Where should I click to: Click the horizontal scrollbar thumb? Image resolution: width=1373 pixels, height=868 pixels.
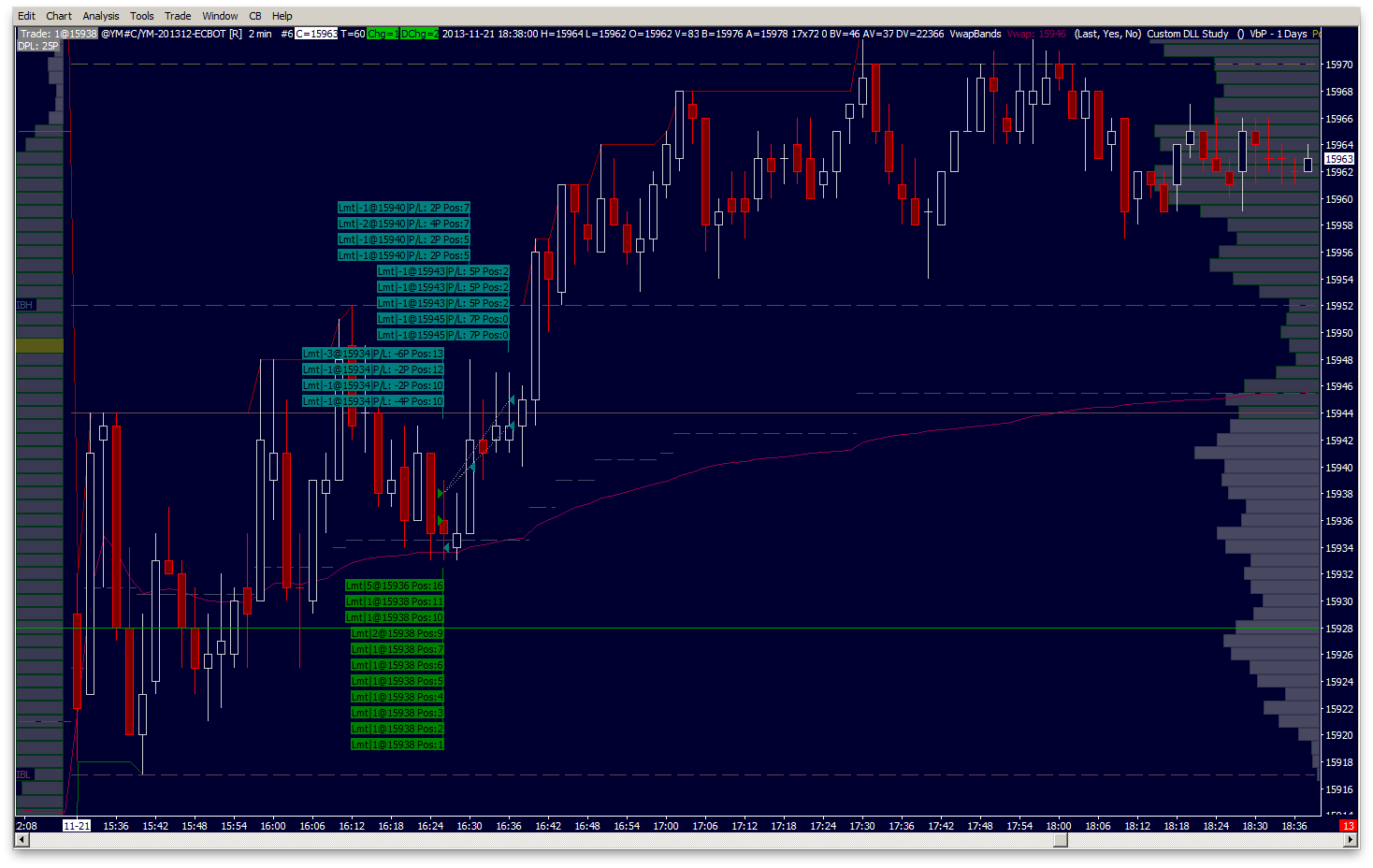pos(1061,840)
